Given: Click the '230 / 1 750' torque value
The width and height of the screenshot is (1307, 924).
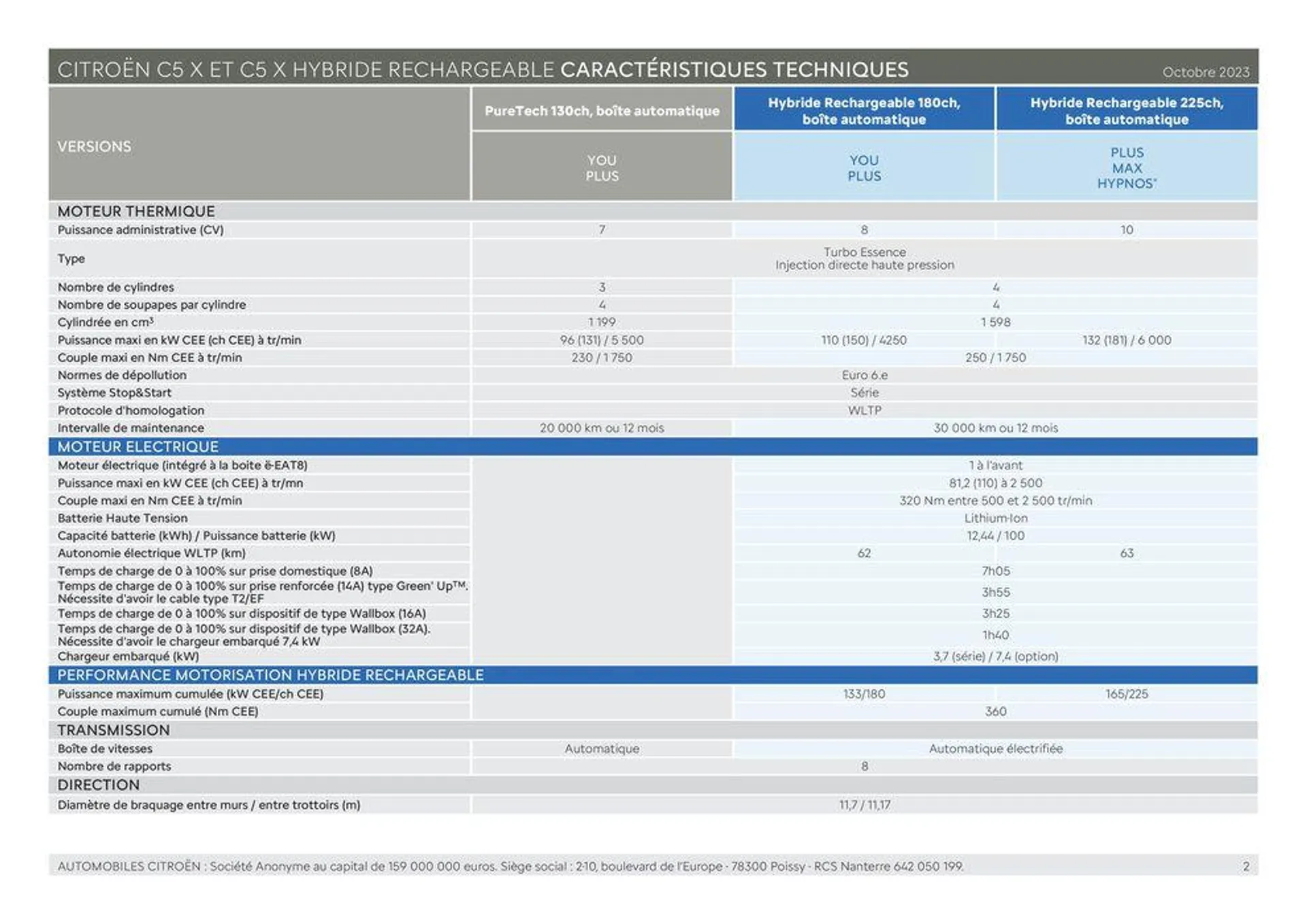Looking at the screenshot, I should (x=602, y=357).
